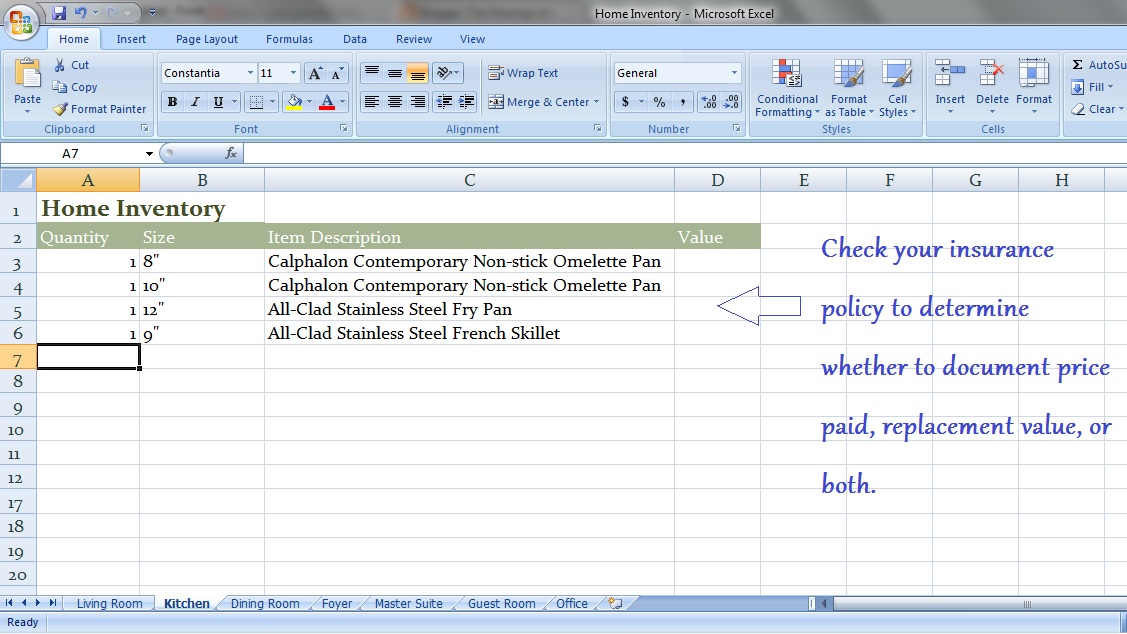The width and height of the screenshot is (1127, 634).
Task: Click the Clear button
Action: coord(1097,109)
